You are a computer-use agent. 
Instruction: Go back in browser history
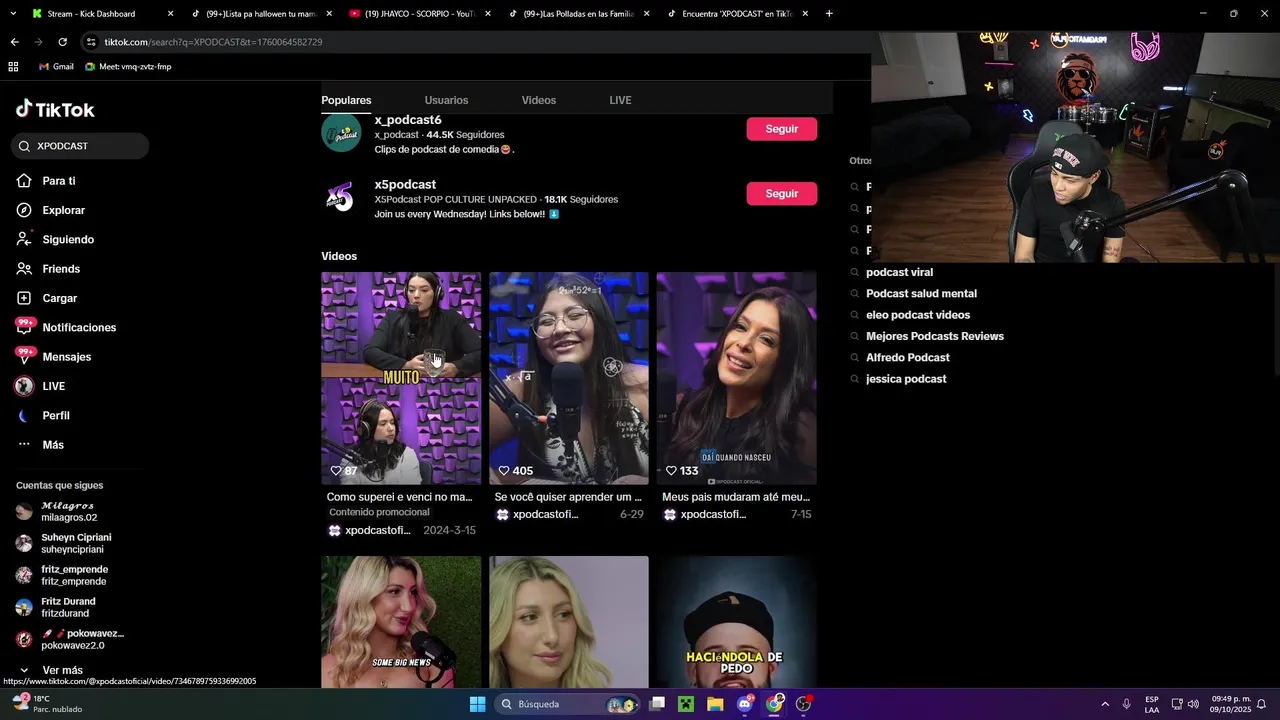pyautogui.click(x=14, y=42)
